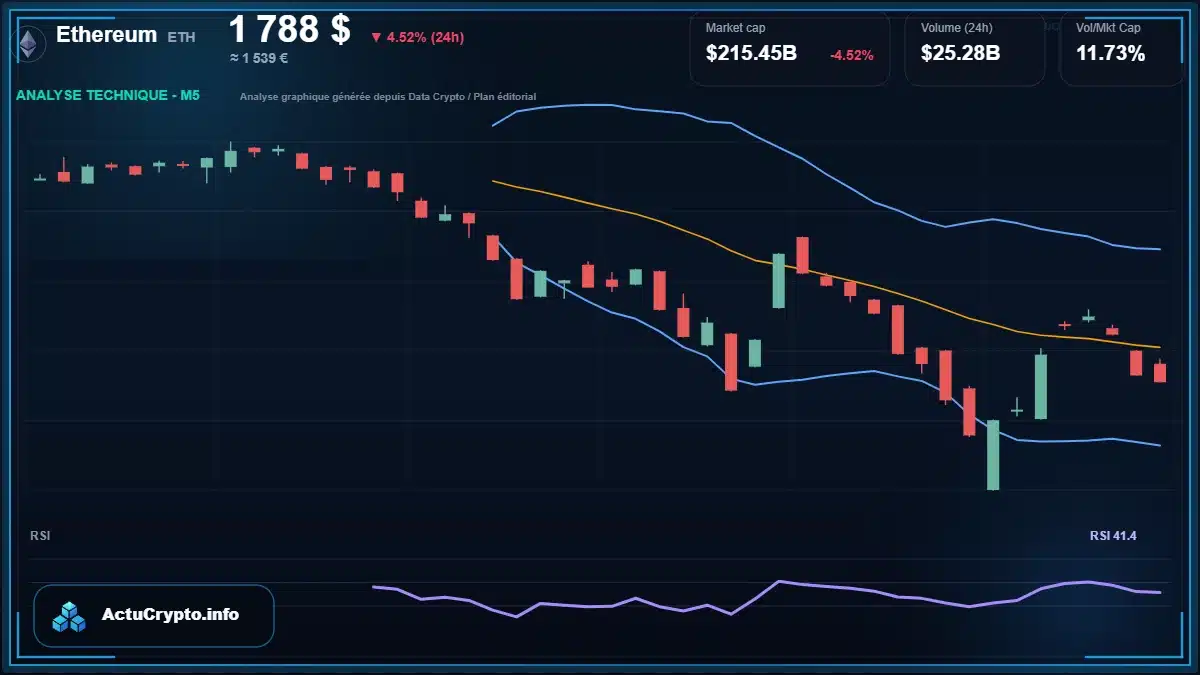The height and width of the screenshot is (675, 1200).
Task: Click the ETH ticker symbol
Action: click(x=182, y=37)
